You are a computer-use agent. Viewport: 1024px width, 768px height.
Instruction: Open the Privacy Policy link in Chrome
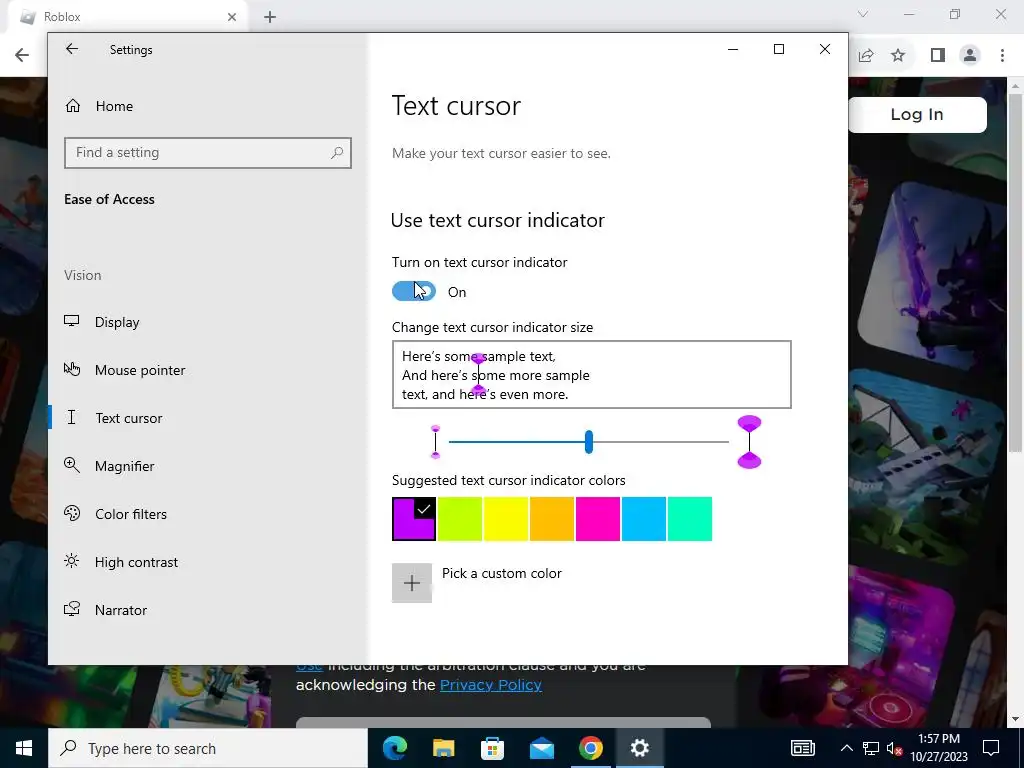click(x=490, y=685)
